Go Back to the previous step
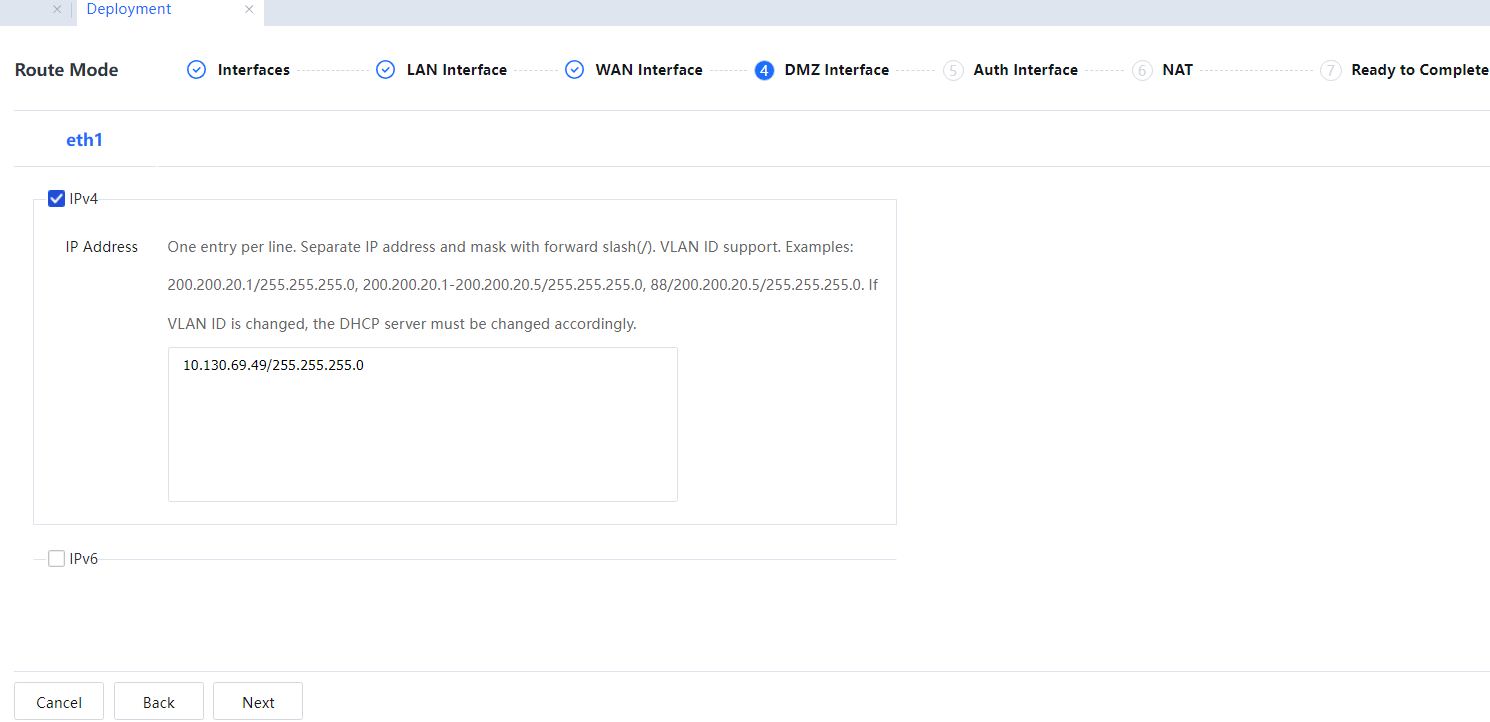The image size is (1490, 722). pyautogui.click(x=158, y=702)
